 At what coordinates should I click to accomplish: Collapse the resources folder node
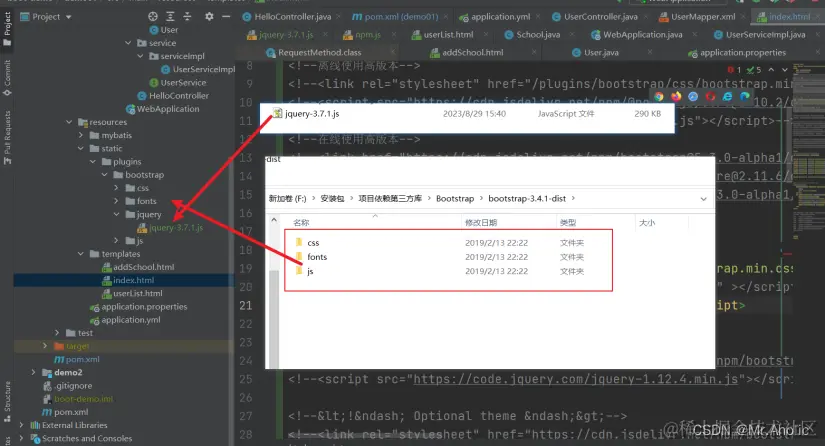point(69,121)
